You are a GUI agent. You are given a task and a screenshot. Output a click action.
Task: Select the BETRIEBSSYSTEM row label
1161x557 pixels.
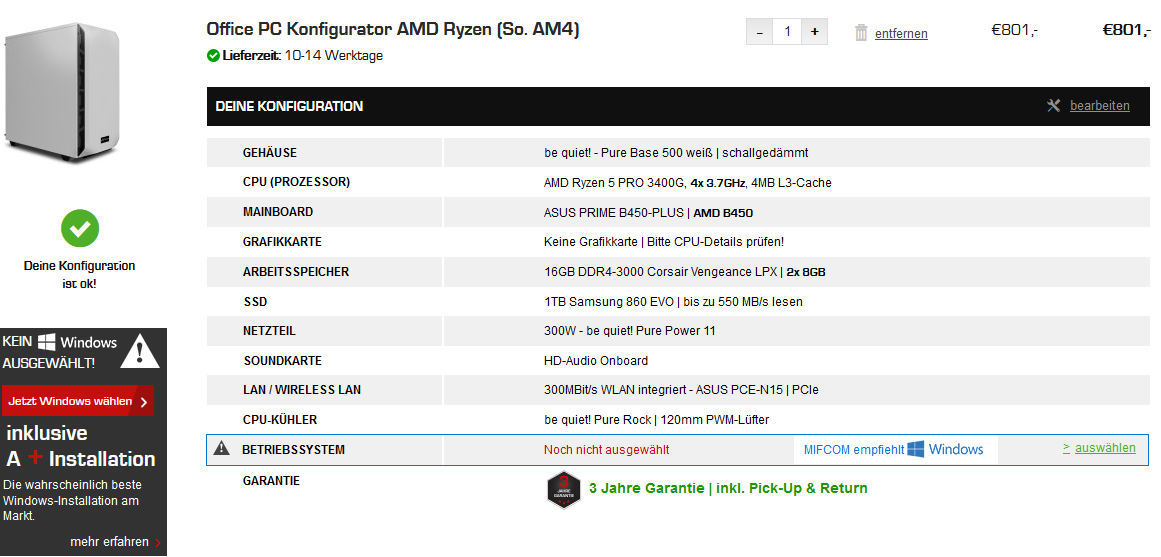pyautogui.click(x=293, y=450)
